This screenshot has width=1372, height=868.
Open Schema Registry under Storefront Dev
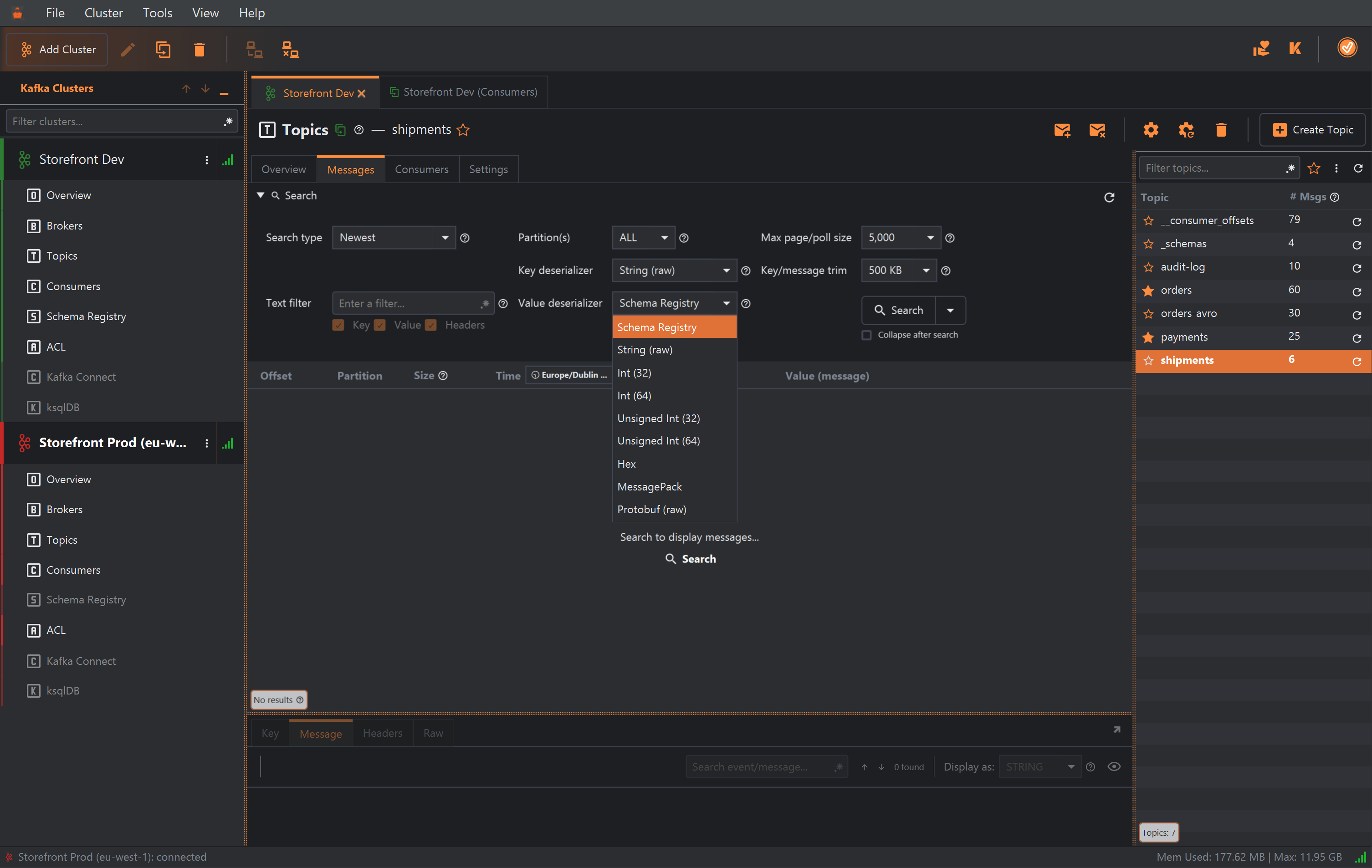click(x=86, y=317)
